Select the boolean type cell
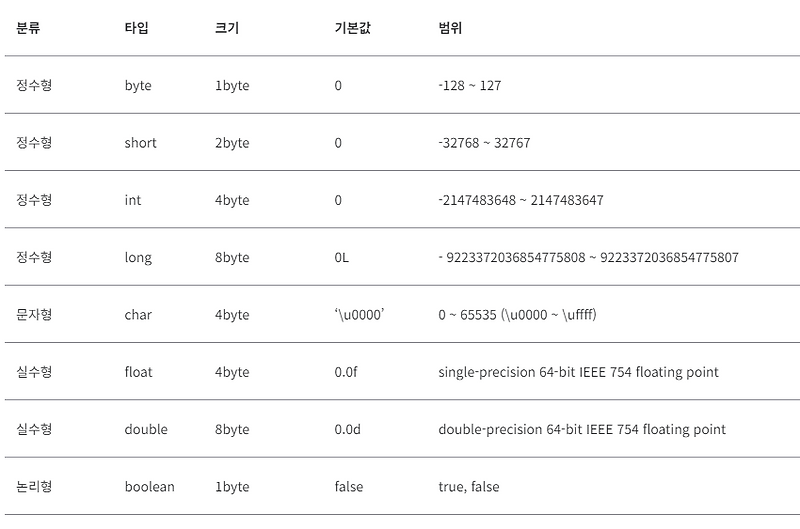The width and height of the screenshot is (800, 529). 149,487
